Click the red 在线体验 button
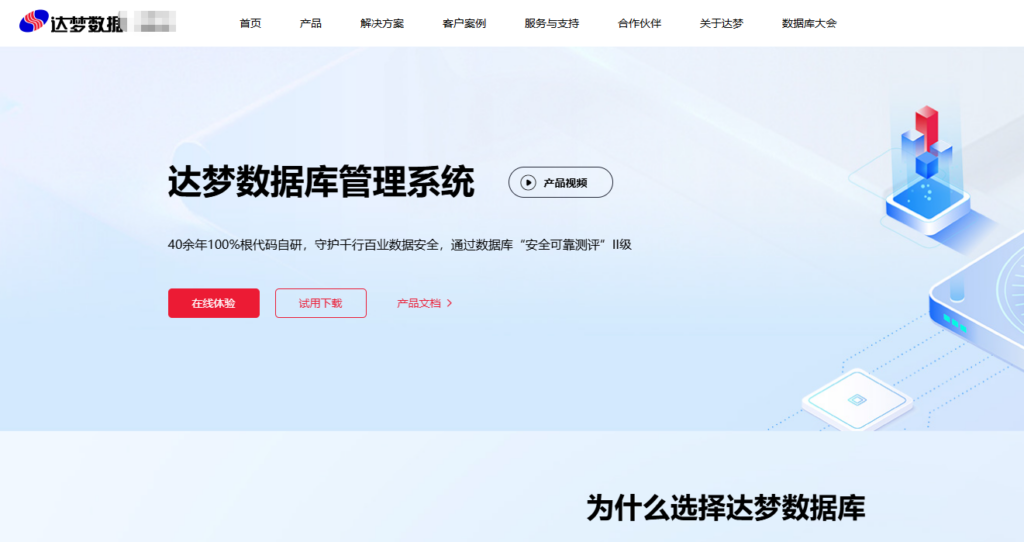 (214, 303)
